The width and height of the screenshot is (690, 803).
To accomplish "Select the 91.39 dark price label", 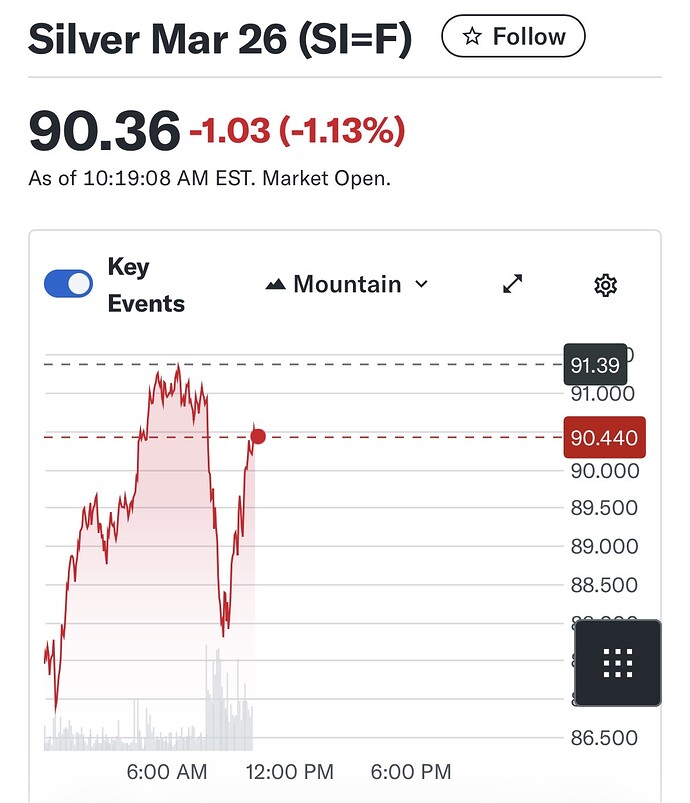I will point(594,365).
